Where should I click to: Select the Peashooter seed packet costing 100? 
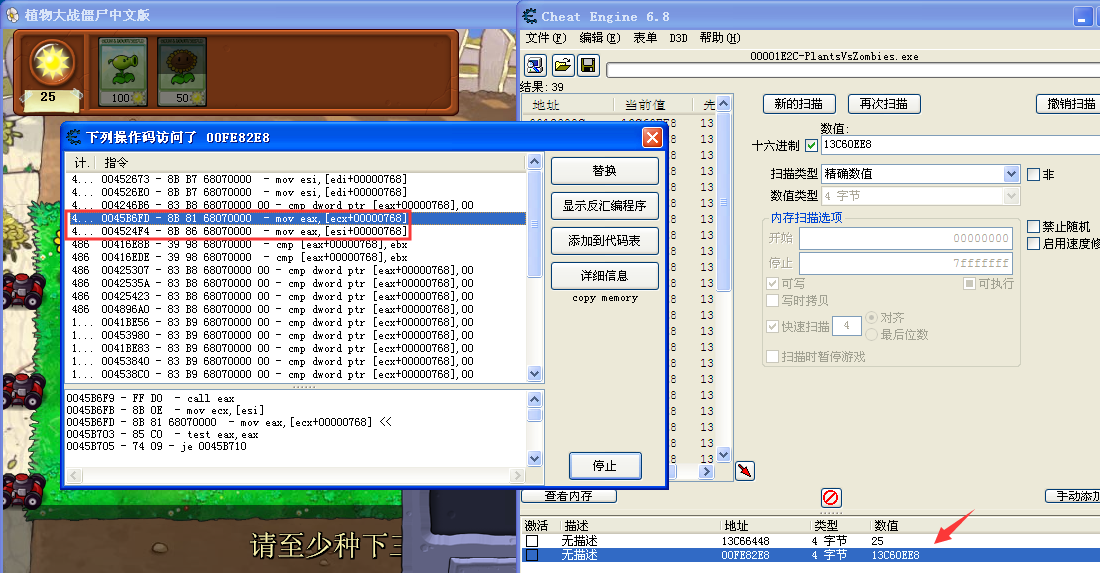pyautogui.click(x=122, y=72)
